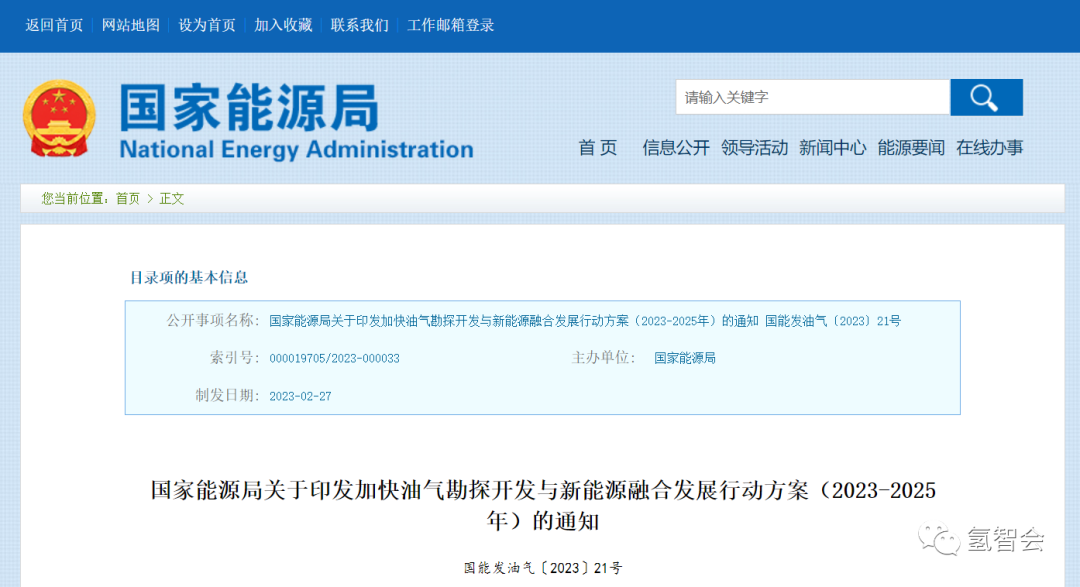Click 加入收藏 in top bar
The width and height of the screenshot is (1080, 587).
(283, 25)
